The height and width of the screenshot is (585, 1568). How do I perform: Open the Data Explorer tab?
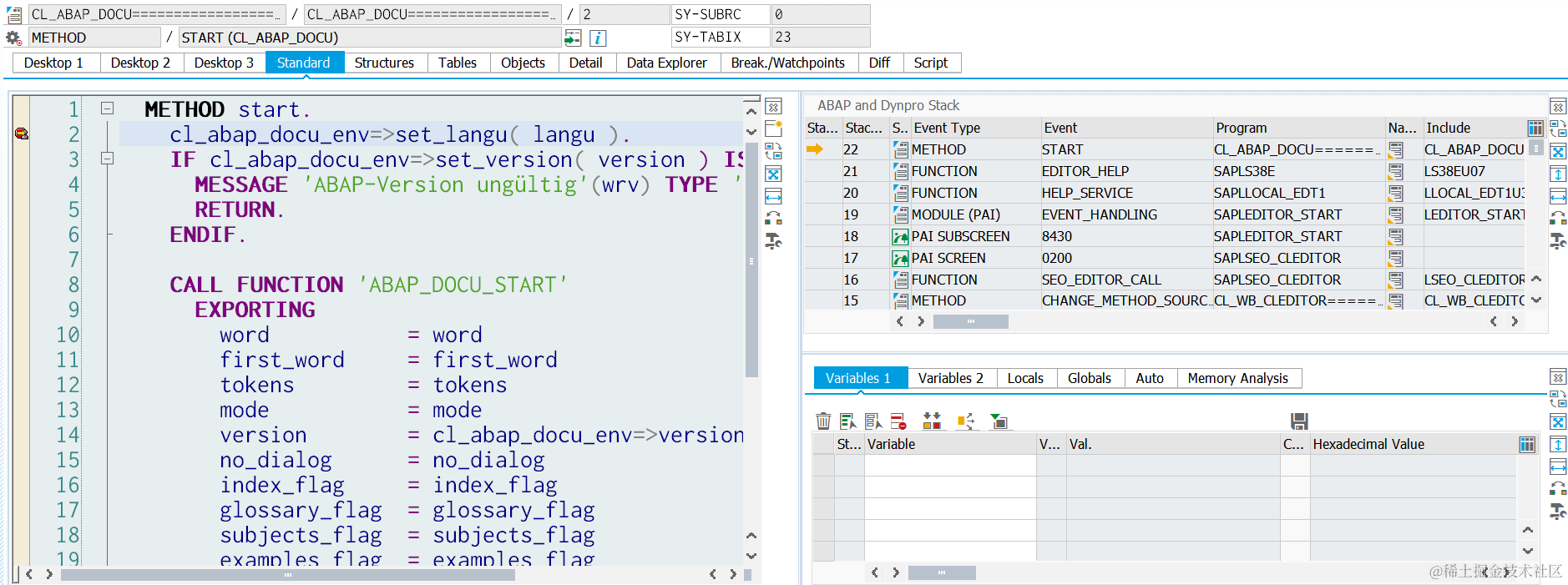666,63
